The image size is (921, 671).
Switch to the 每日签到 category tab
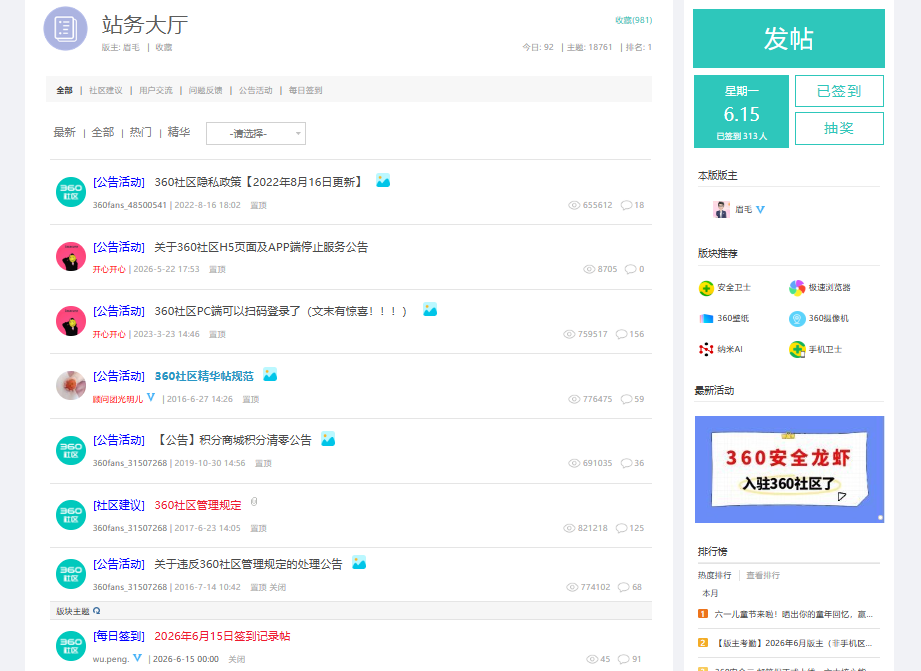click(305, 90)
